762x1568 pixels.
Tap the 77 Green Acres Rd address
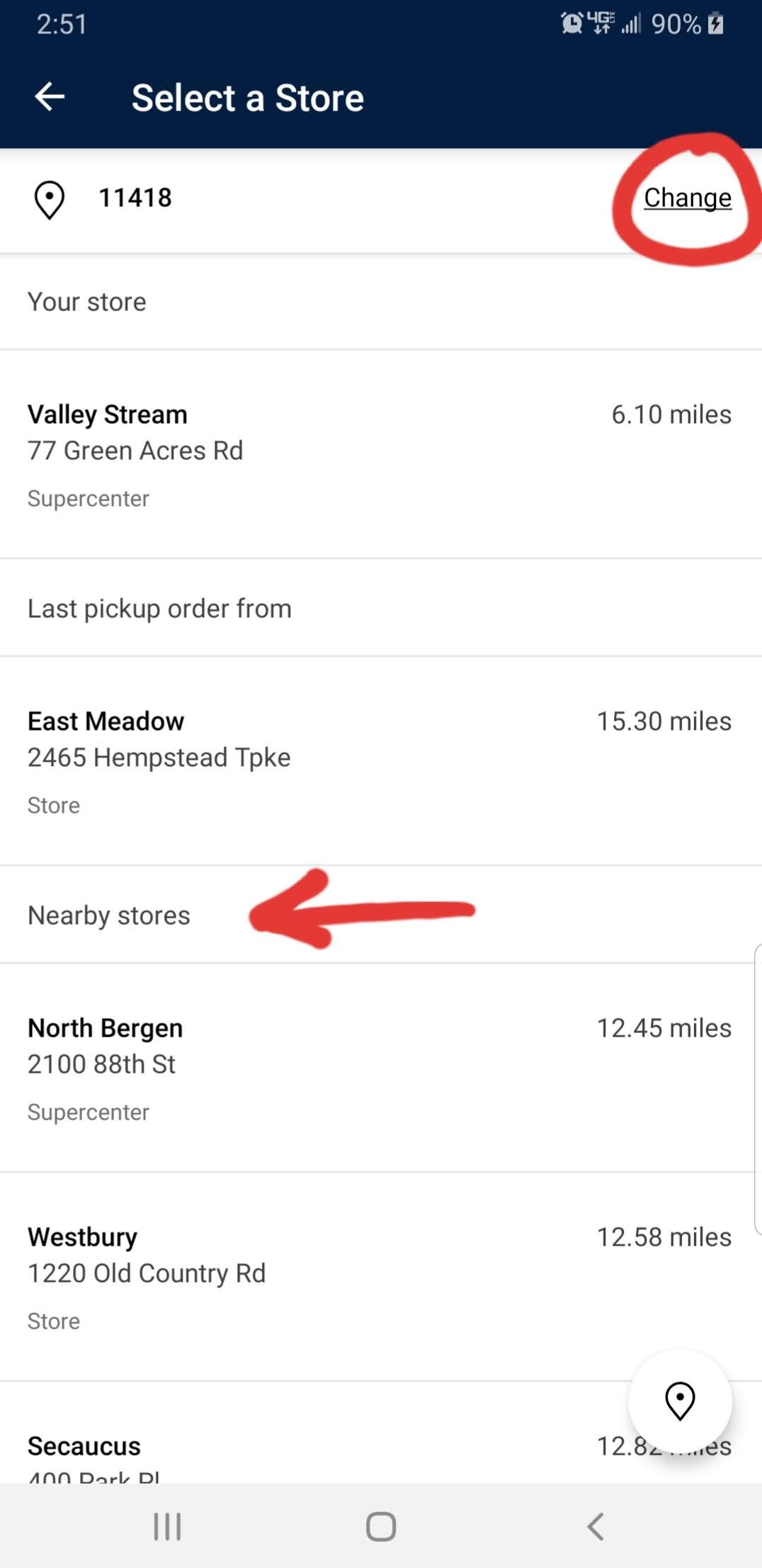point(135,451)
